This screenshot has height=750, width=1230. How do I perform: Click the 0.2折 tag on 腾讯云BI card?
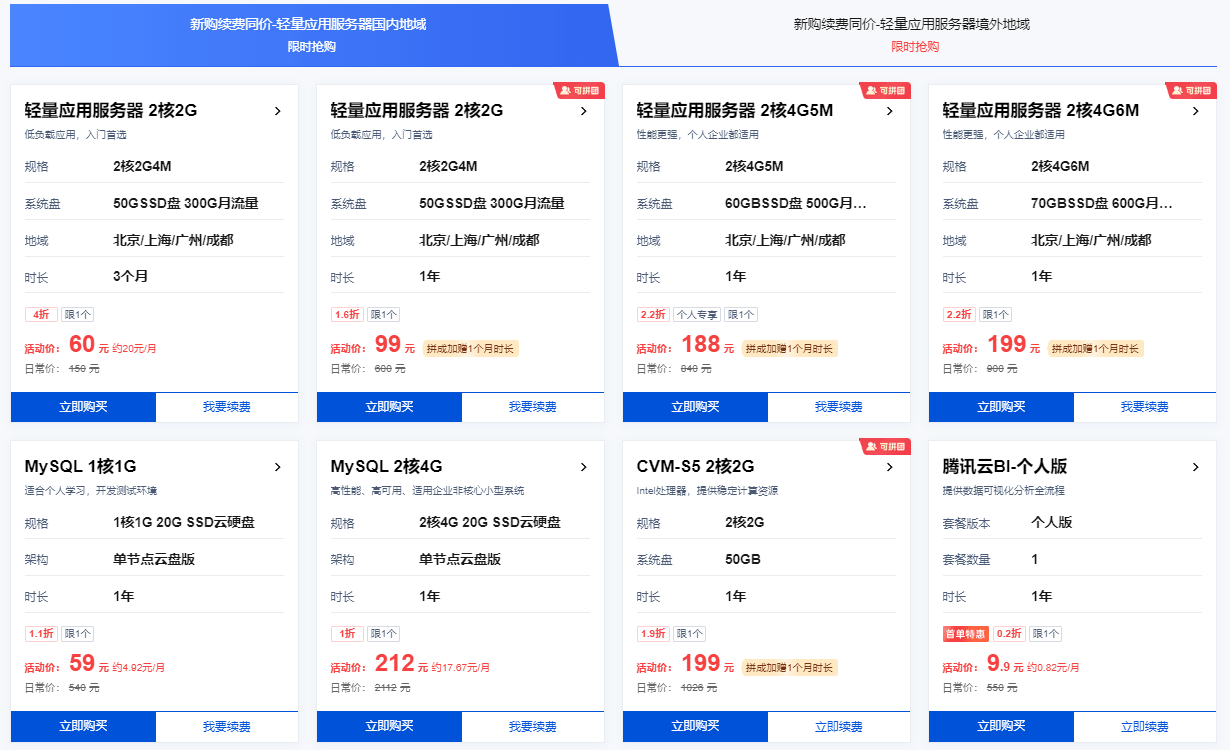click(1009, 633)
